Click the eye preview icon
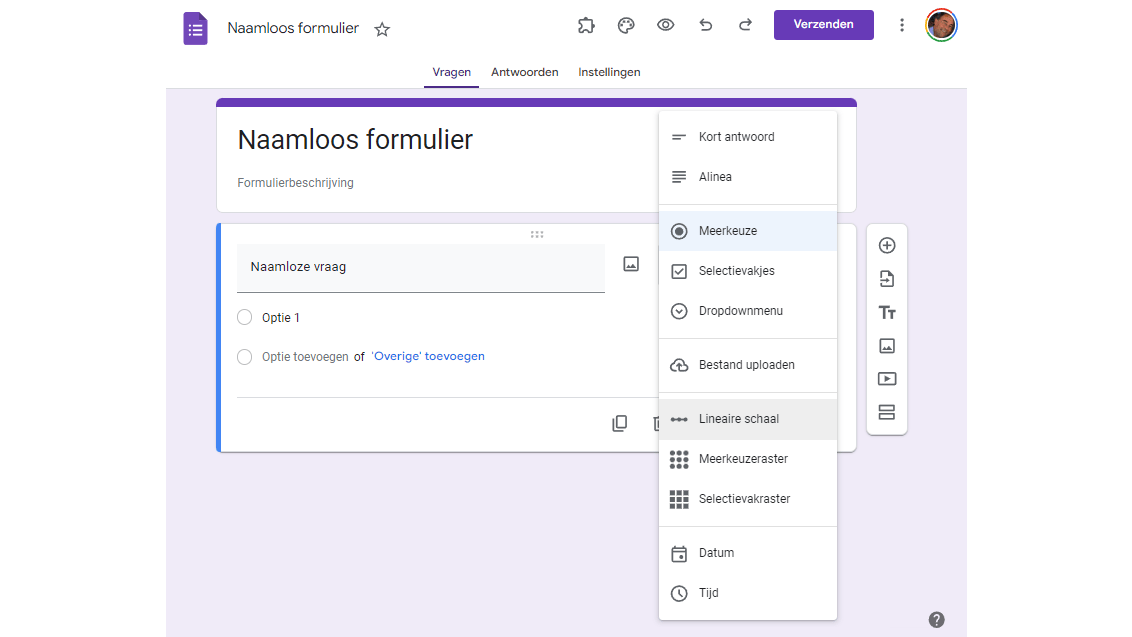The image size is (1132, 637). click(x=666, y=26)
